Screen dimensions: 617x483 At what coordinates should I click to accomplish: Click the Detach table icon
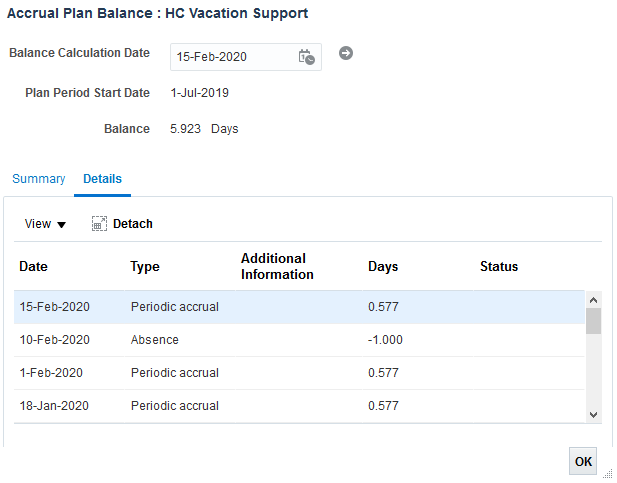99,224
